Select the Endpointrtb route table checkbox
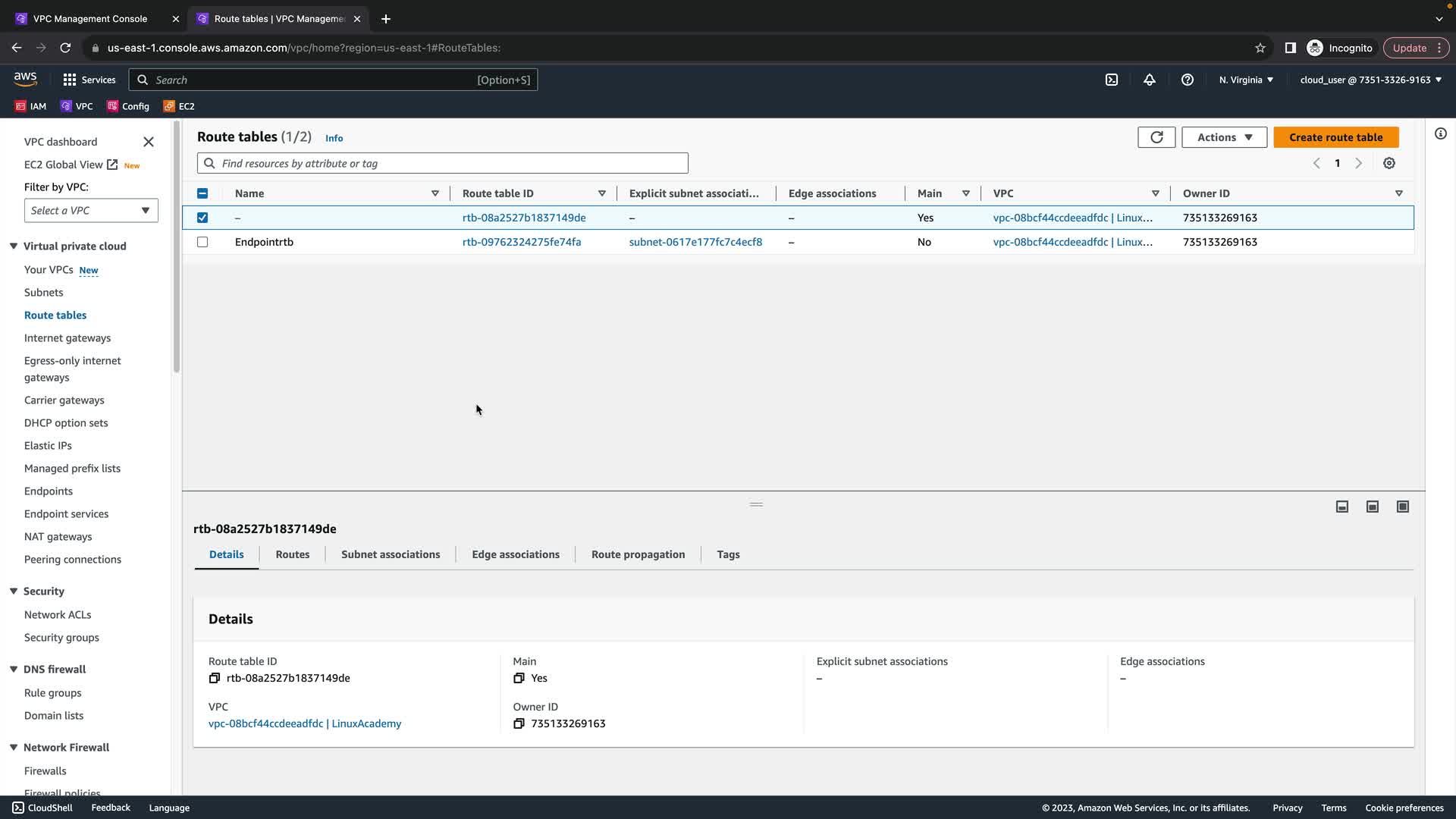1456x819 pixels. pos(202,242)
